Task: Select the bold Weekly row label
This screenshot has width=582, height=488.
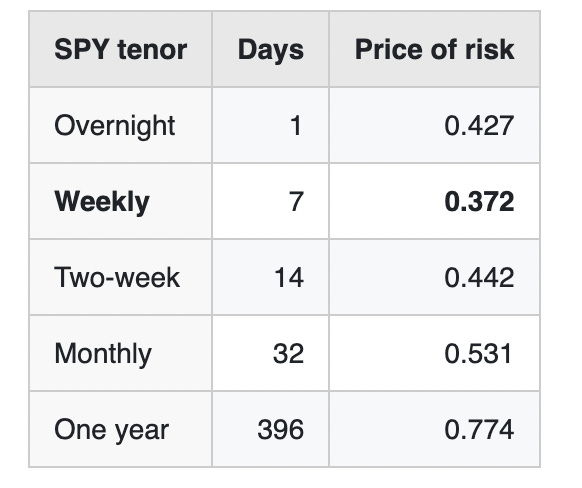Action: (102, 202)
